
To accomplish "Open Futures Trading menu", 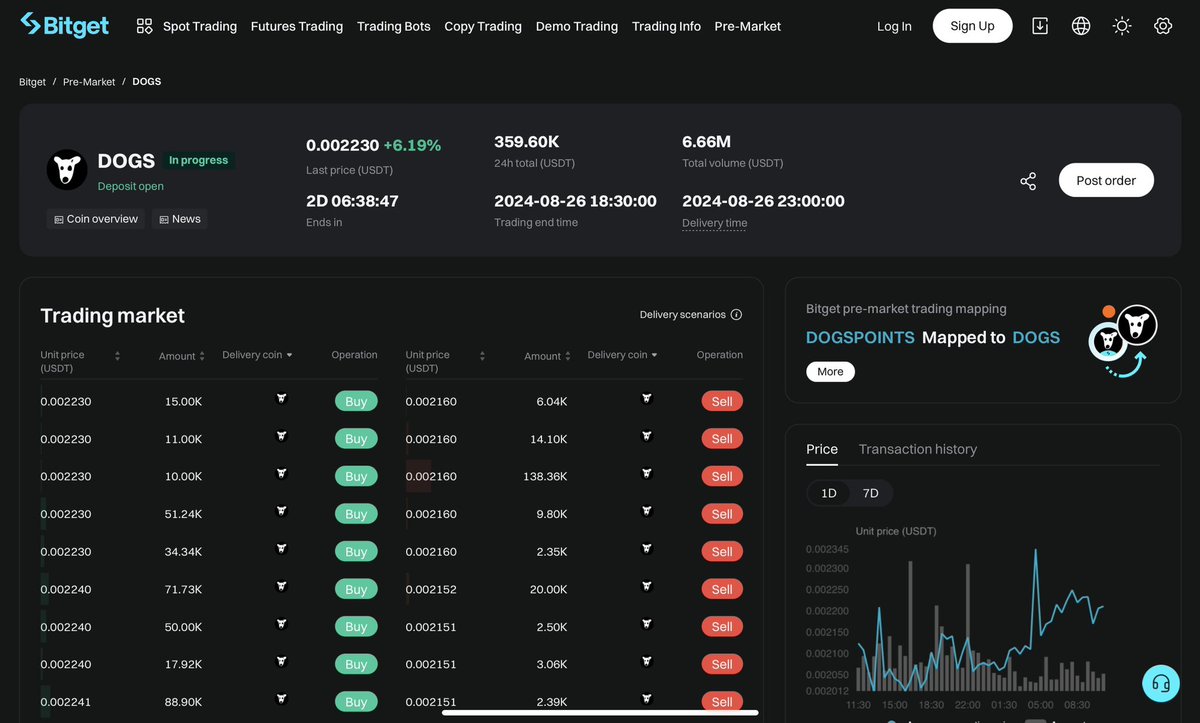I will (x=297, y=26).
